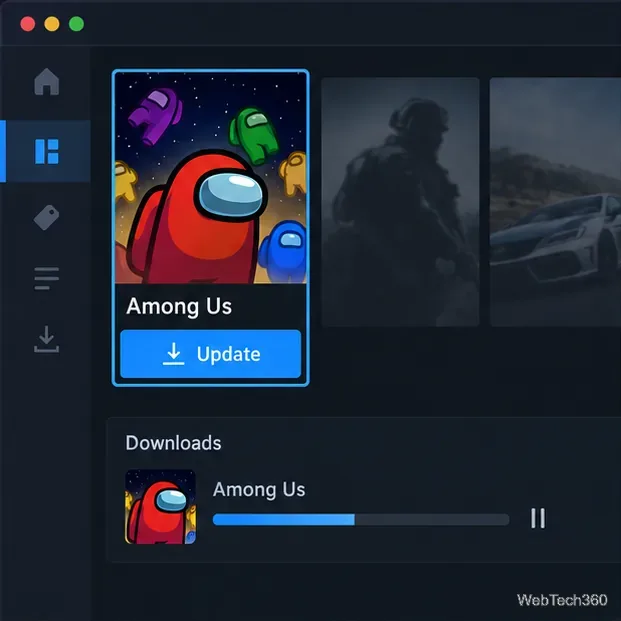Close the window with the red button

click(x=28, y=24)
